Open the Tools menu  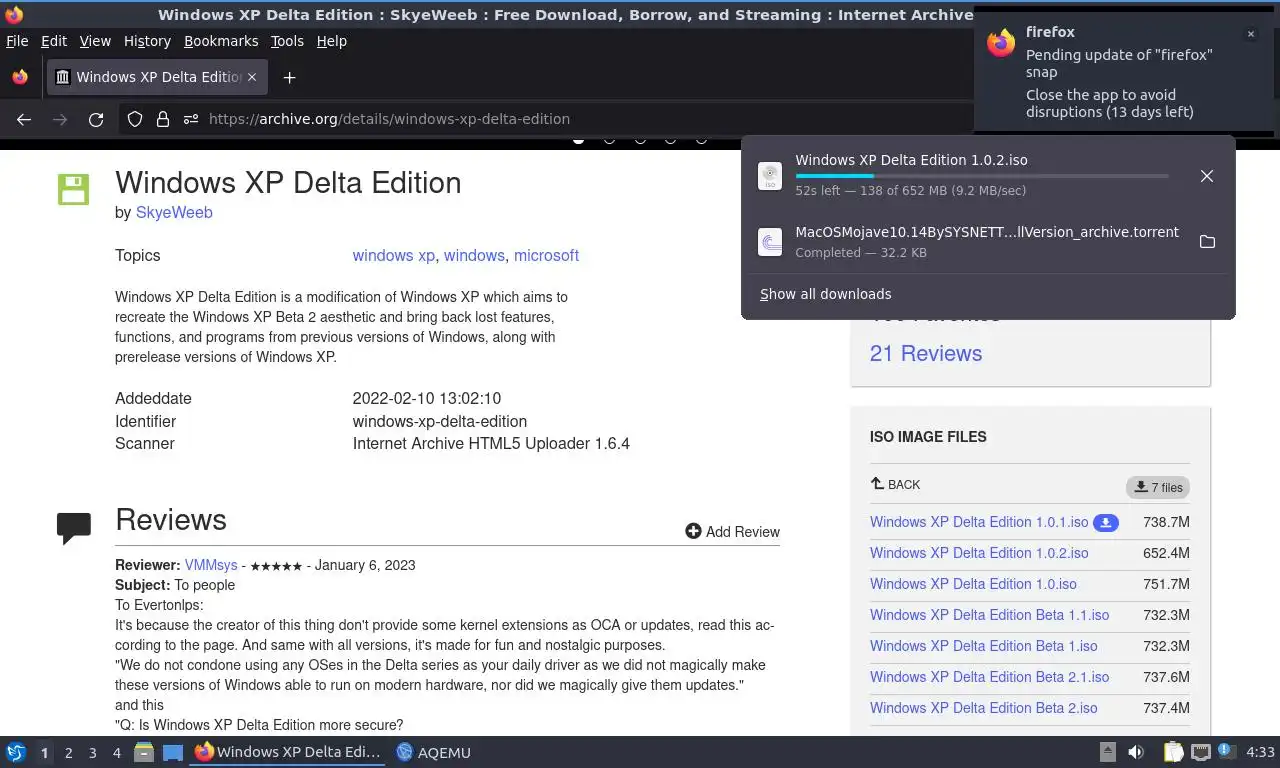[x=287, y=41]
